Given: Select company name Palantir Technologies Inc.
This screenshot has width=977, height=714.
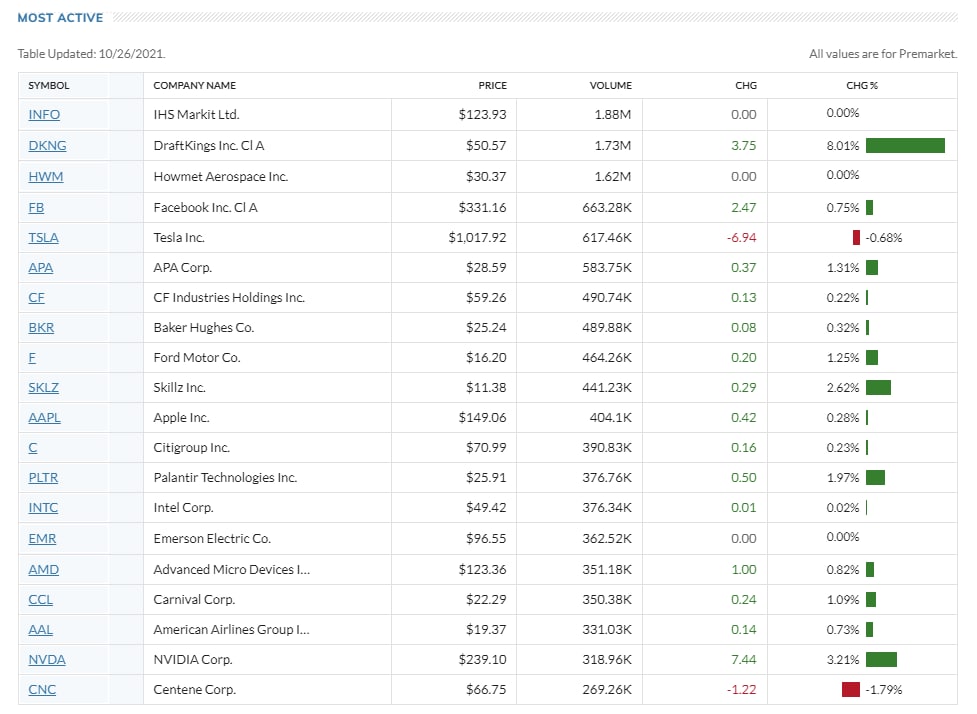Looking at the screenshot, I should (225, 477).
